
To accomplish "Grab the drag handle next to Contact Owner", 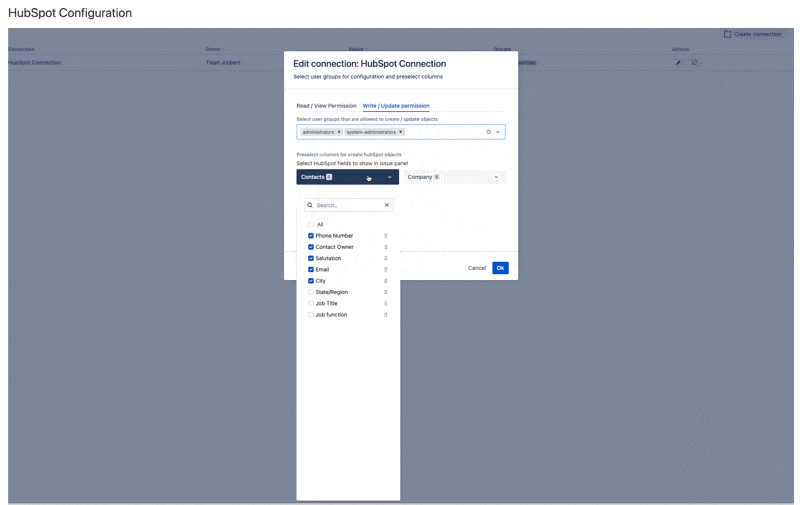I will point(386,247).
